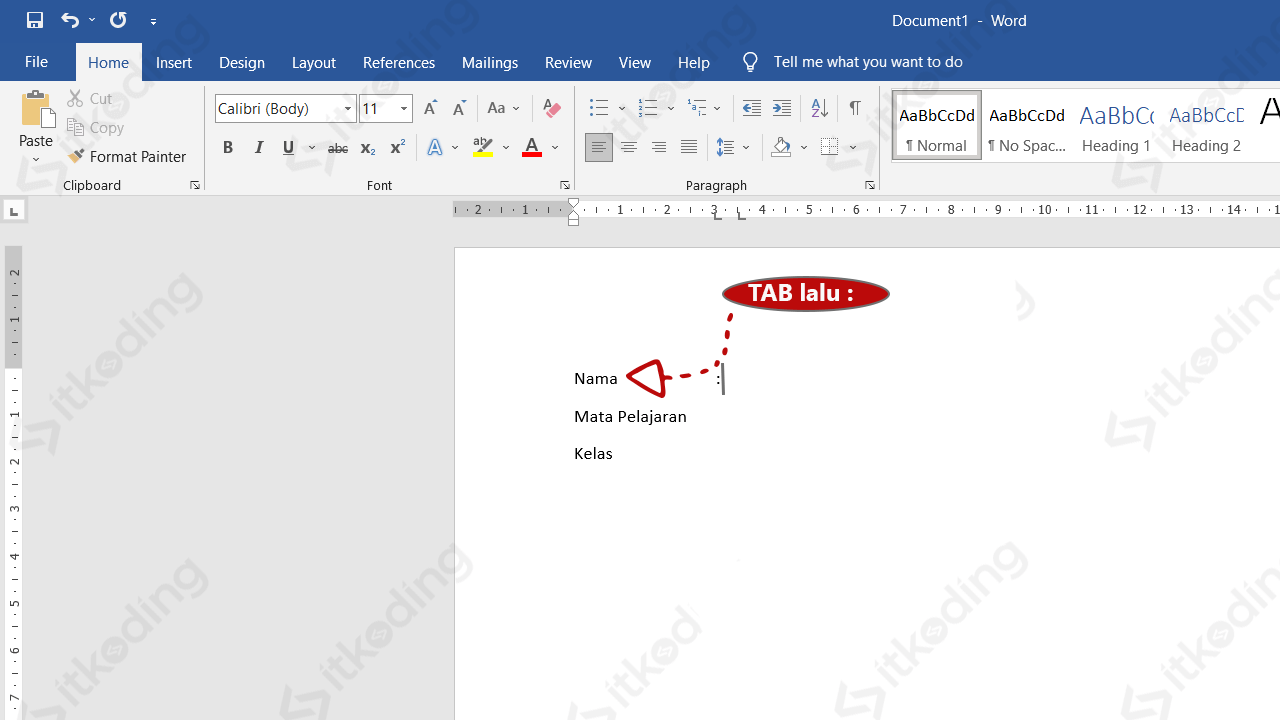Select Center alignment
The height and width of the screenshot is (720, 1280).
pos(629,148)
